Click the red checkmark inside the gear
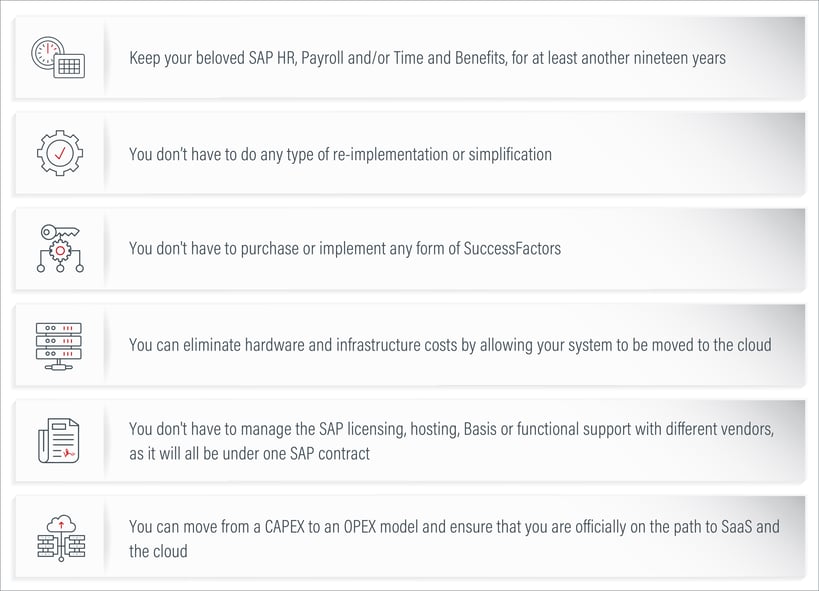Viewport: 819px width, 591px height. (59, 153)
